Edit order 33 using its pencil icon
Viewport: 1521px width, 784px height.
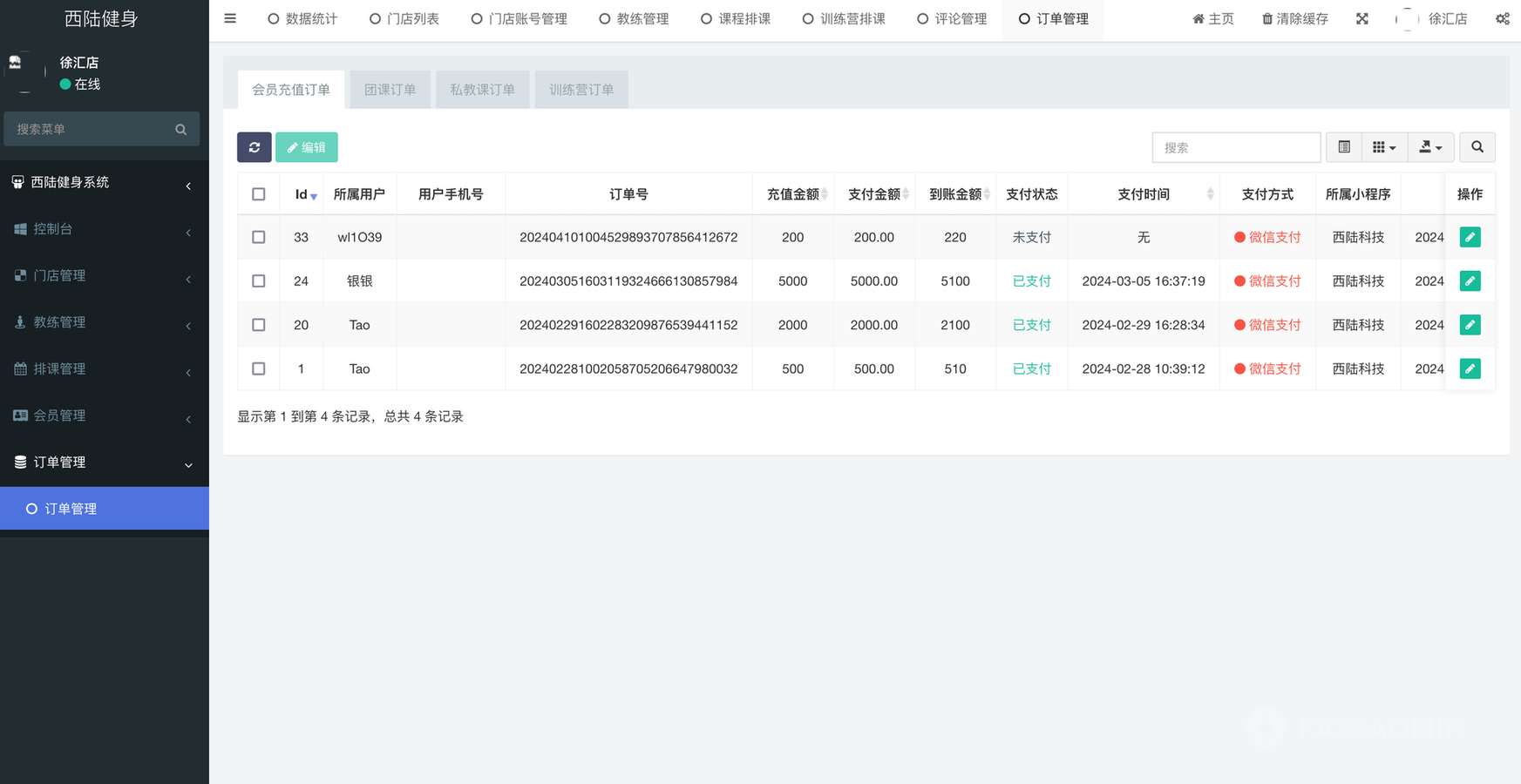[x=1470, y=237]
